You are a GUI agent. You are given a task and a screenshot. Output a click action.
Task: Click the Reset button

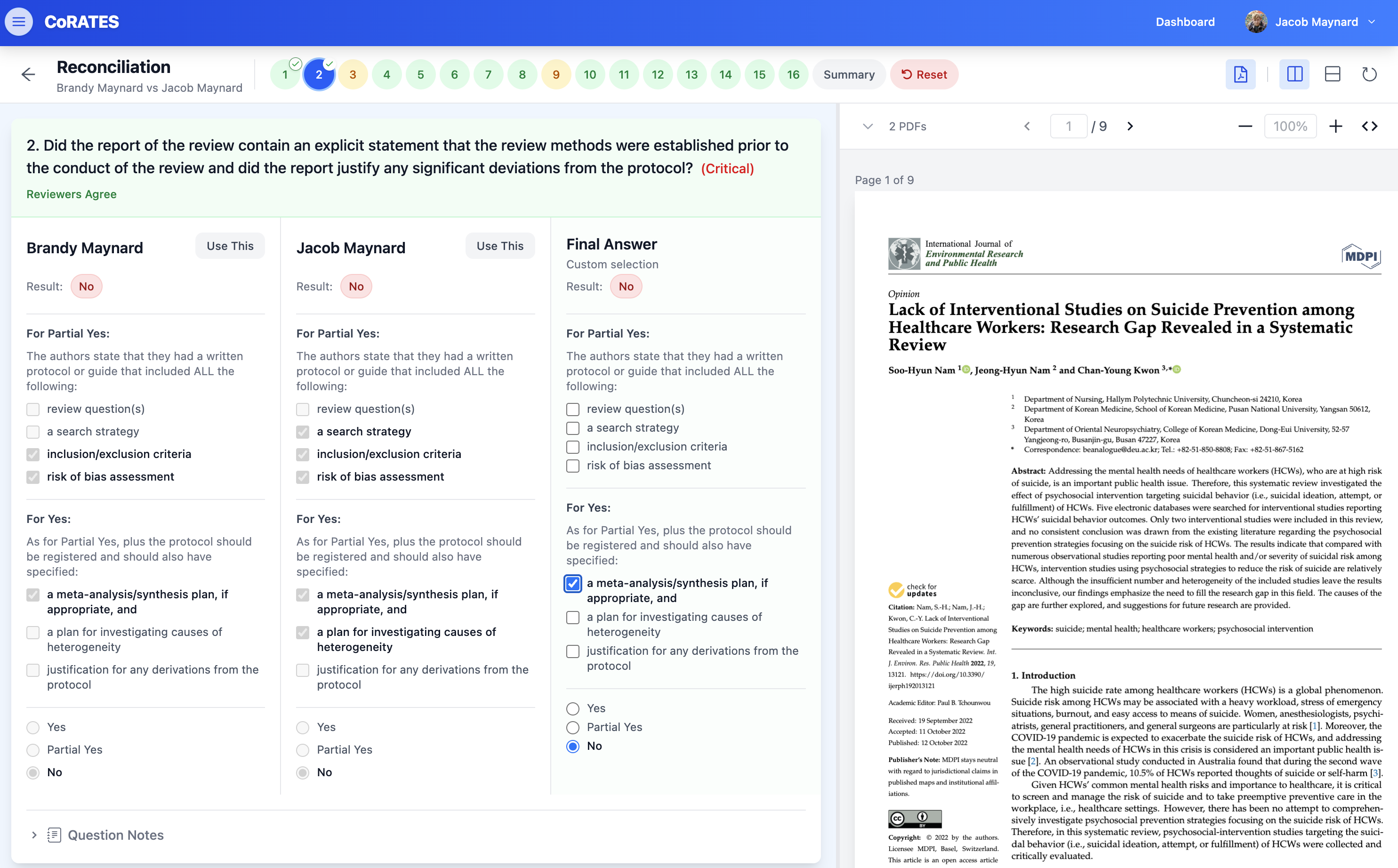coord(924,74)
